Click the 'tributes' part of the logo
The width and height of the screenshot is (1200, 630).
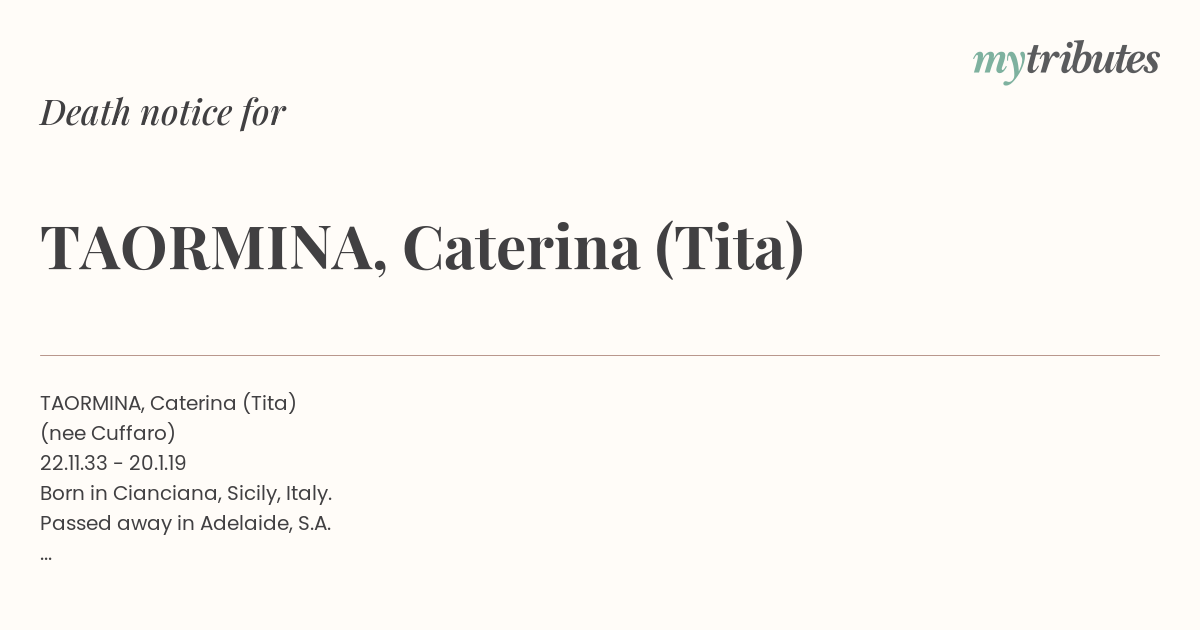click(x=1092, y=59)
